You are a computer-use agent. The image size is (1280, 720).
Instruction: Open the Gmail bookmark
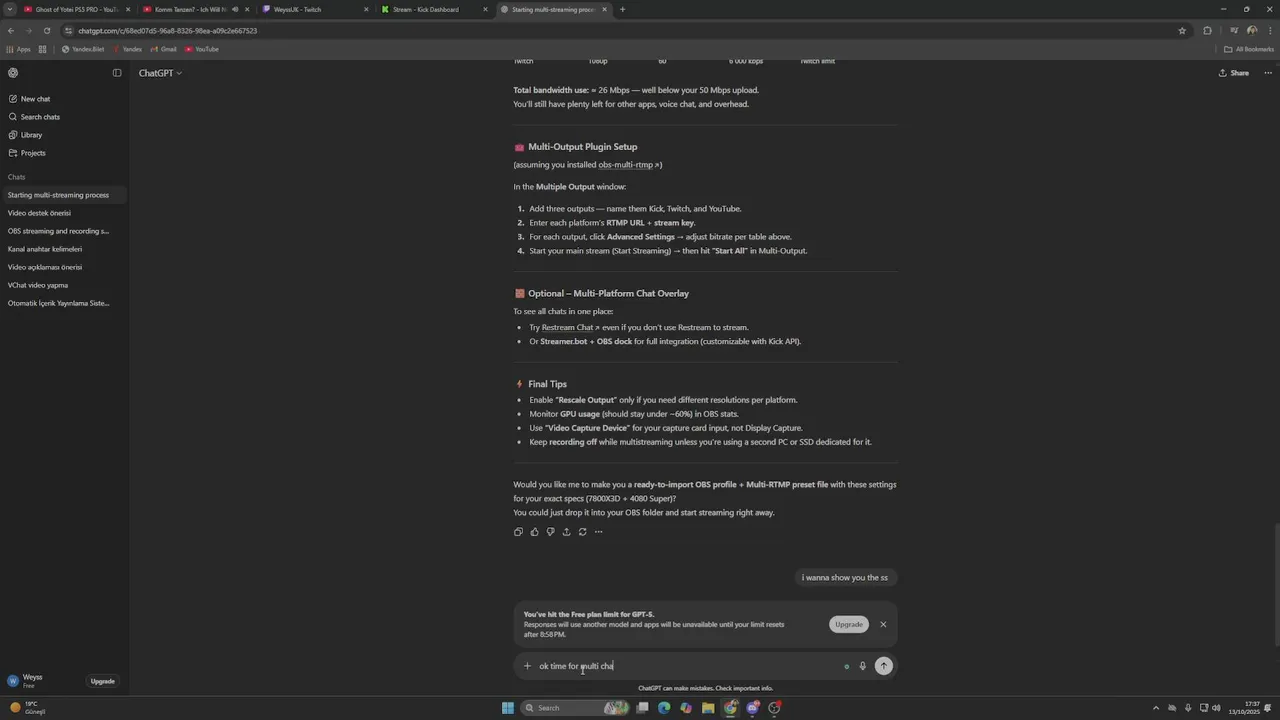[x=164, y=49]
